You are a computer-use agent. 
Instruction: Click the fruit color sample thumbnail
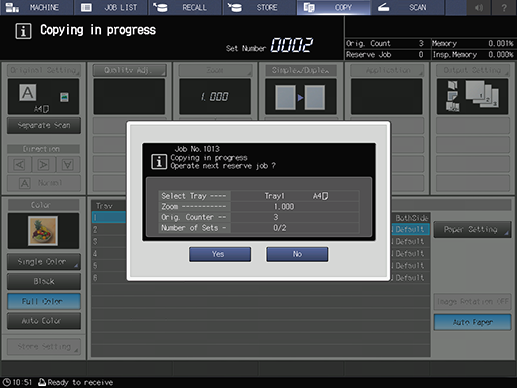point(43,231)
